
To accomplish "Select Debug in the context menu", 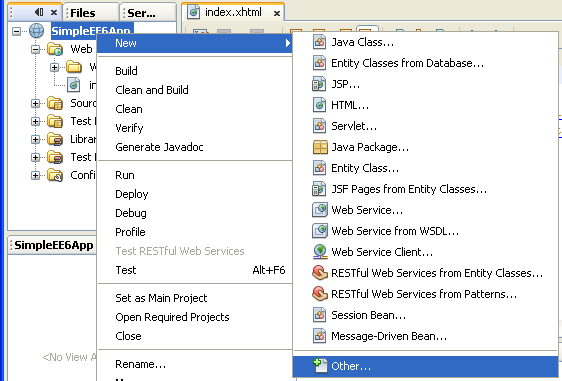I will point(195,213).
